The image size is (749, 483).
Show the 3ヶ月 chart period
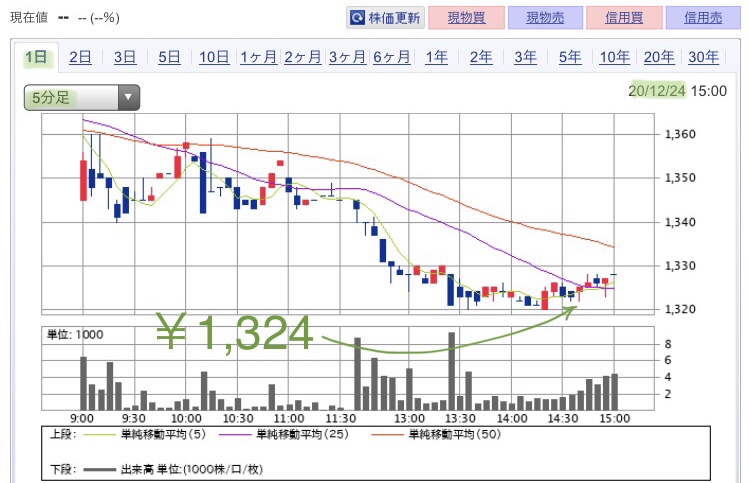pos(347,57)
